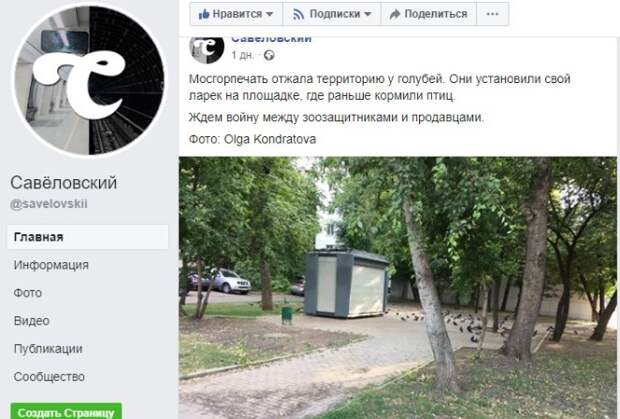Open the Сообщество section

(x=49, y=377)
